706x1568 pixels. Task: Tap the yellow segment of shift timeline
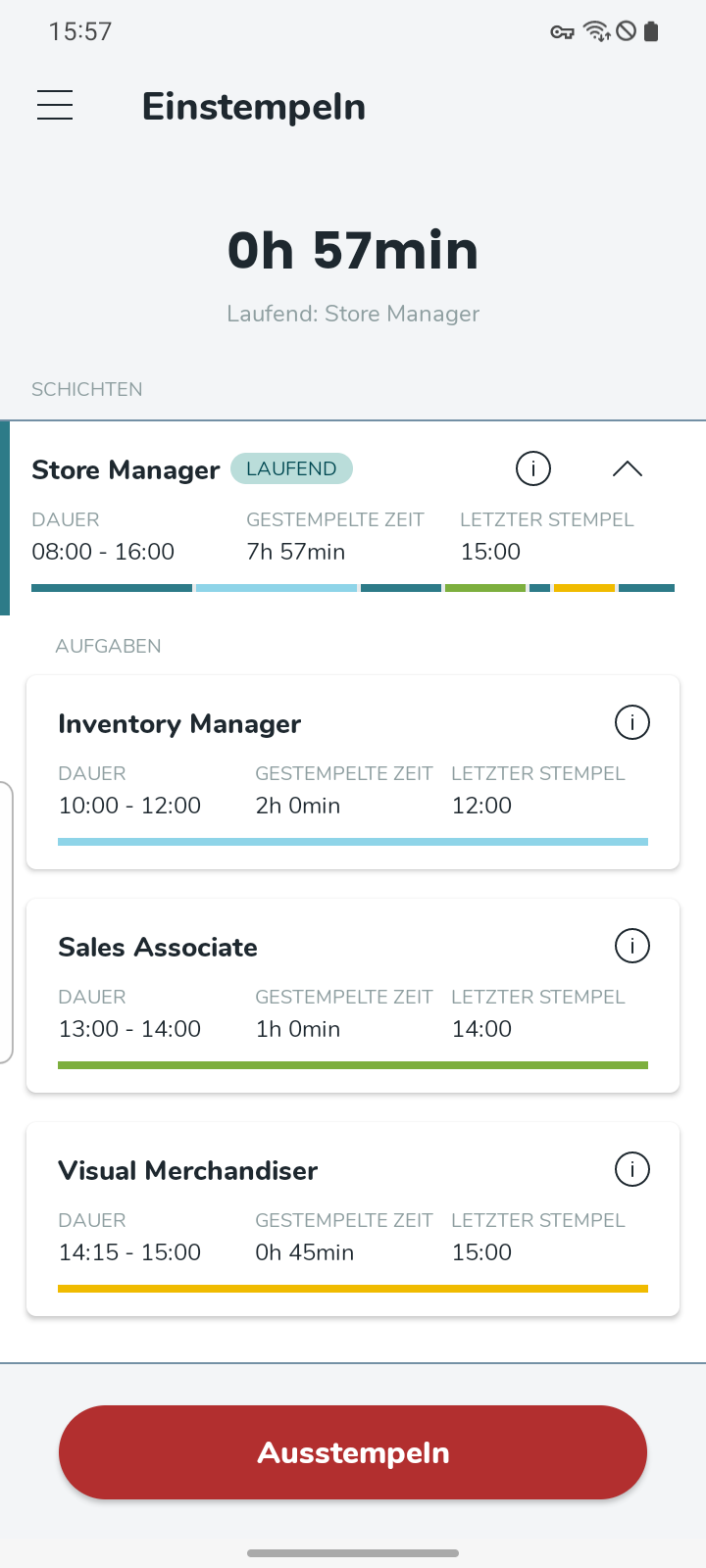584,588
